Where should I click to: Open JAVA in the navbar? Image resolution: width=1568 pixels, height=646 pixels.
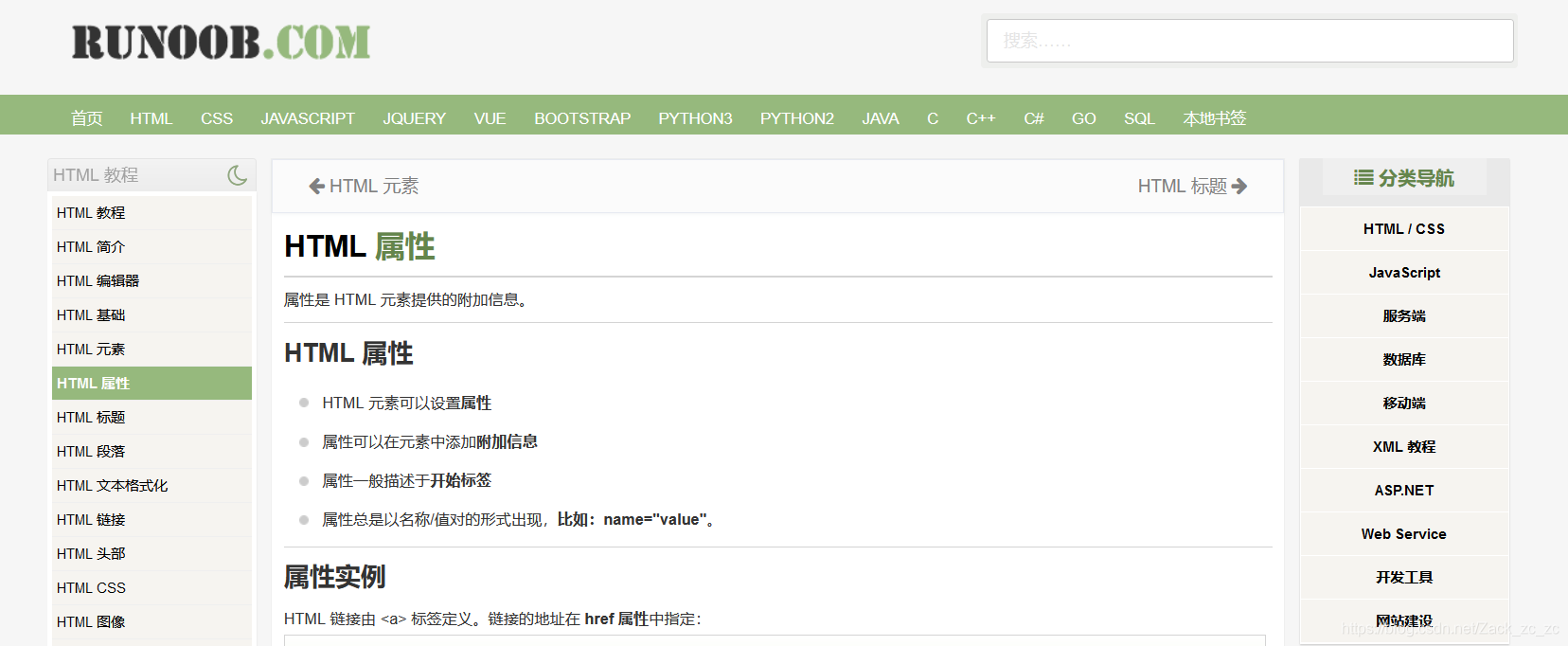881,118
